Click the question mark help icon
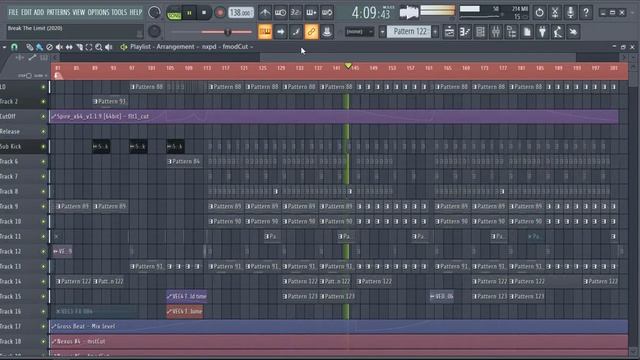This screenshot has width=640, height=360. (586, 13)
